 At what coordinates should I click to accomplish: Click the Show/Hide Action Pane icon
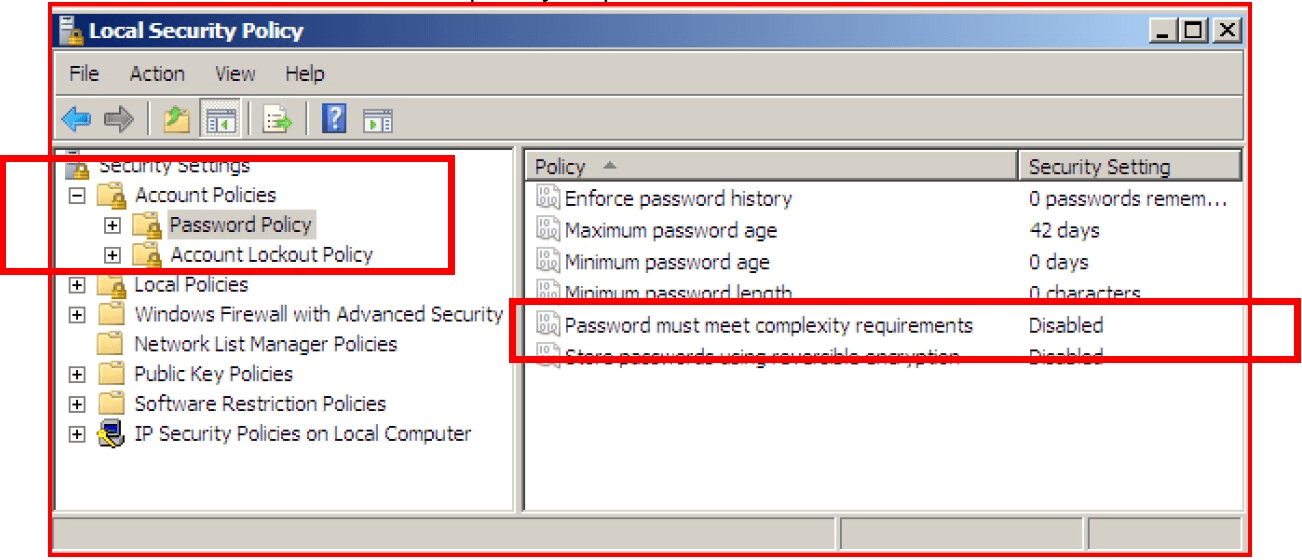[x=378, y=121]
